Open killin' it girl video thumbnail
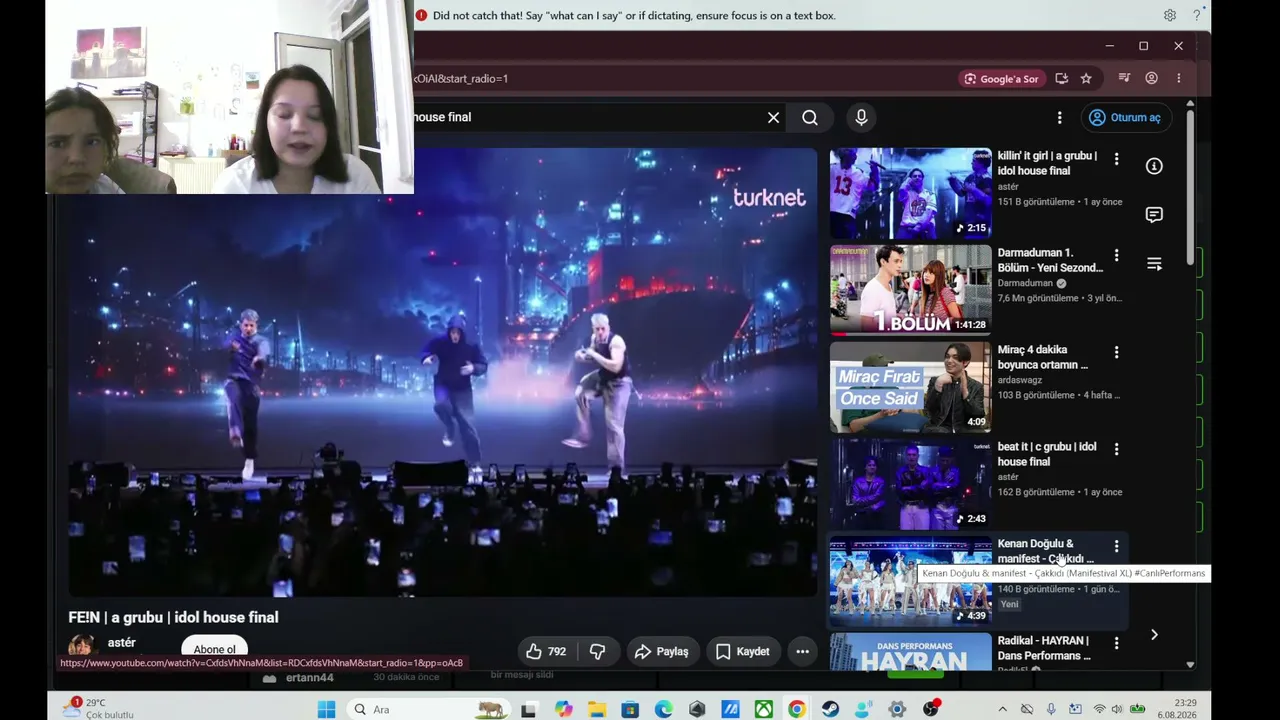 coord(910,193)
